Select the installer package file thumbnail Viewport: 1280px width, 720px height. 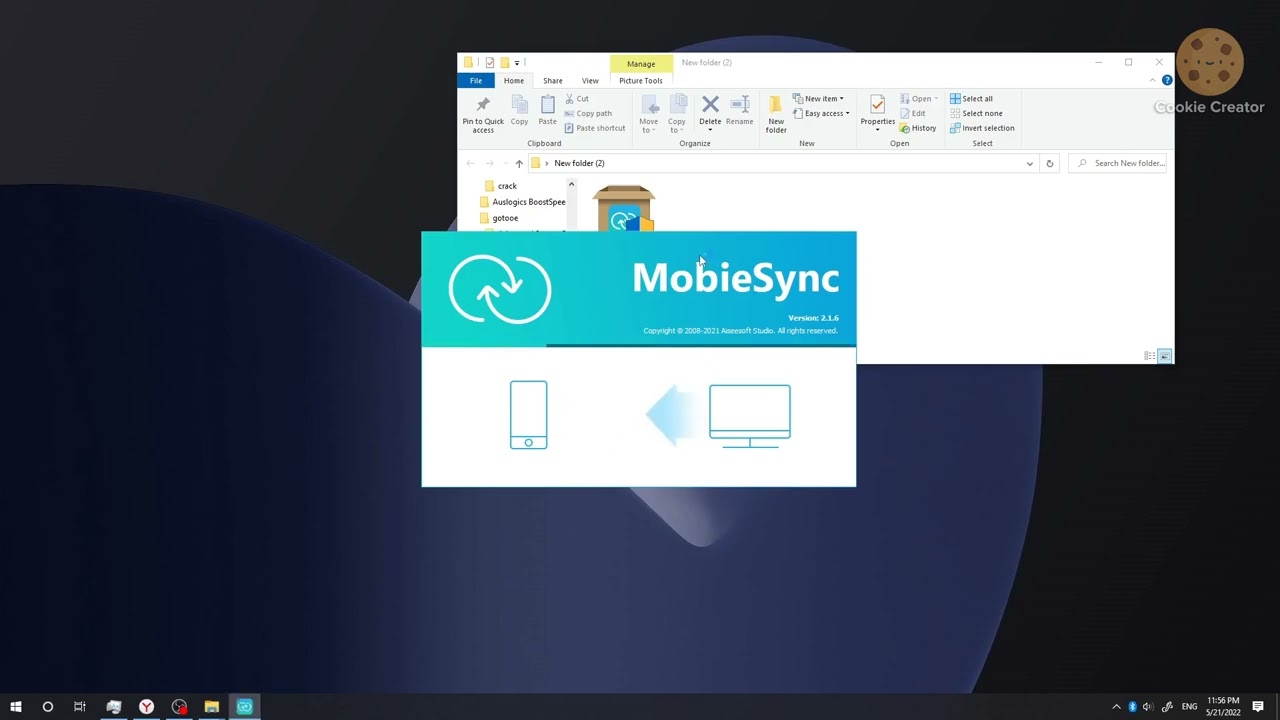624,207
